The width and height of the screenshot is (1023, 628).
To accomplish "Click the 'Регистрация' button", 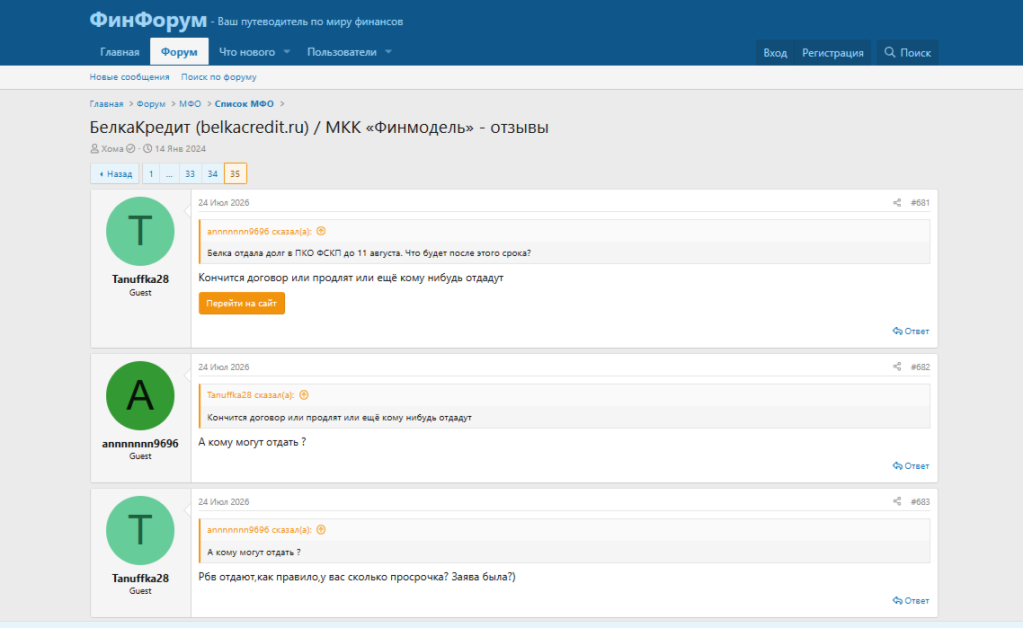I will tap(832, 53).
